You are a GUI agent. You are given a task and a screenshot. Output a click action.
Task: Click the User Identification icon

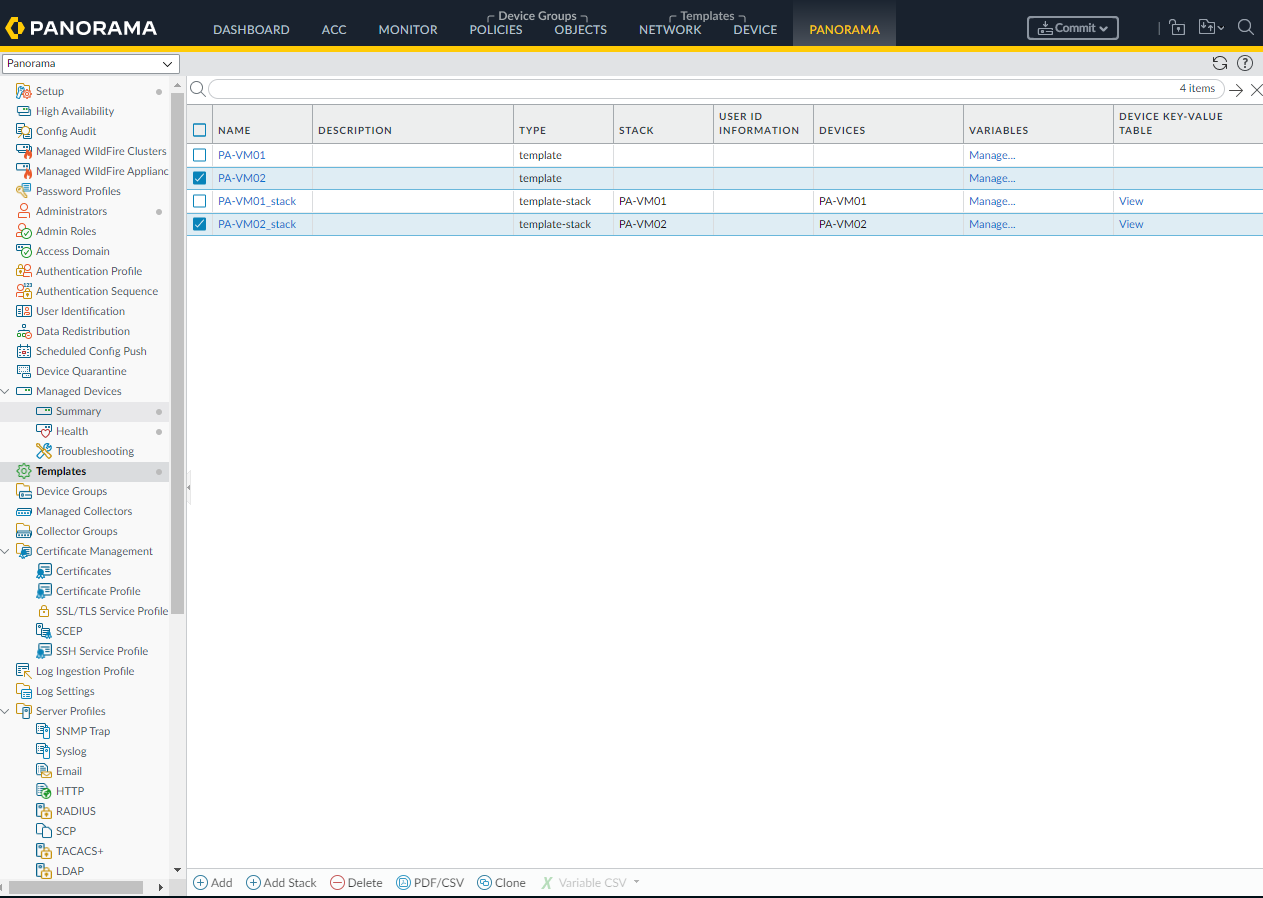pyautogui.click(x=24, y=311)
